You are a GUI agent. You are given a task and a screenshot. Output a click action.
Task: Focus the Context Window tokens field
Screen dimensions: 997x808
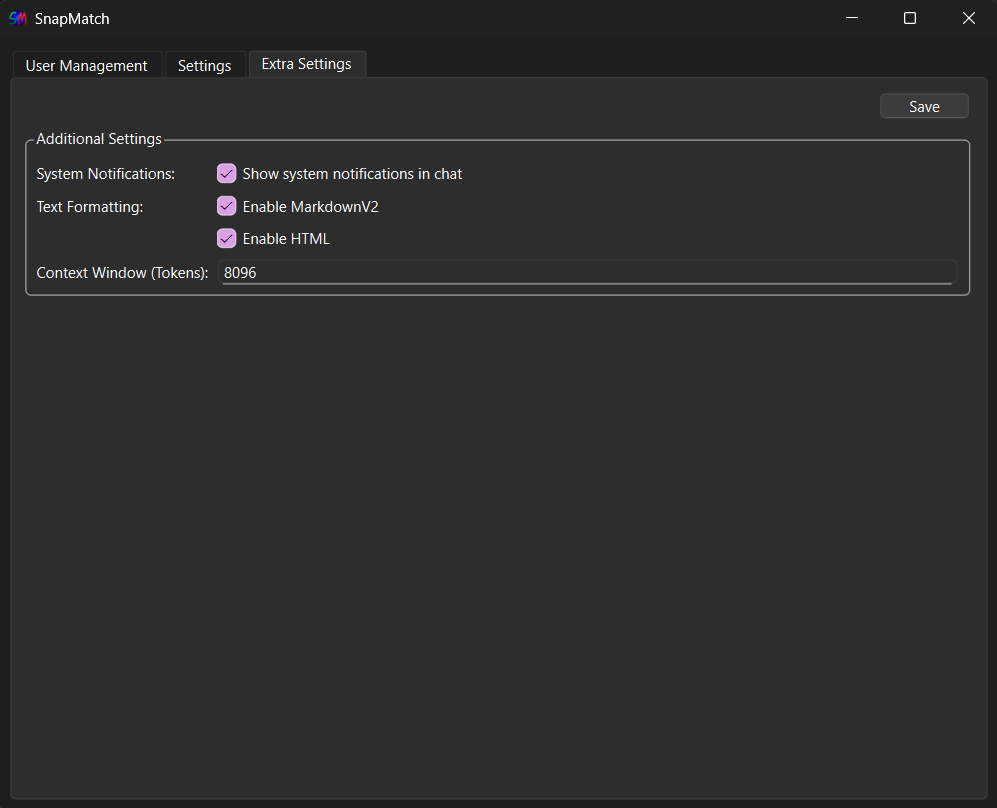pyautogui.click(x=587, y=272)
